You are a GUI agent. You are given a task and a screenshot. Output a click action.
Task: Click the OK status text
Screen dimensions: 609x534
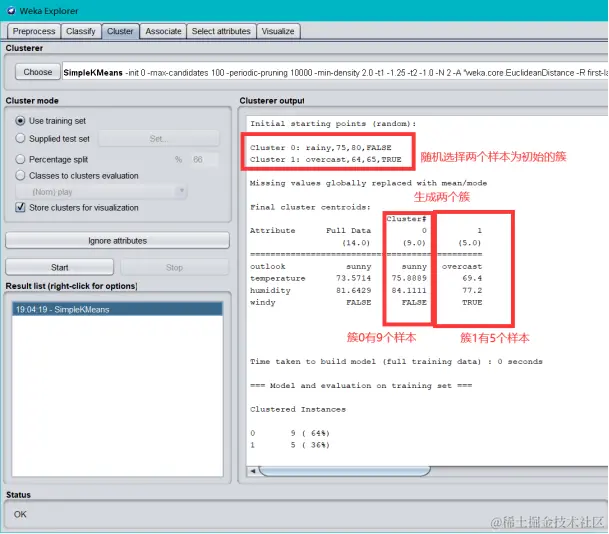tap(20, 514)
